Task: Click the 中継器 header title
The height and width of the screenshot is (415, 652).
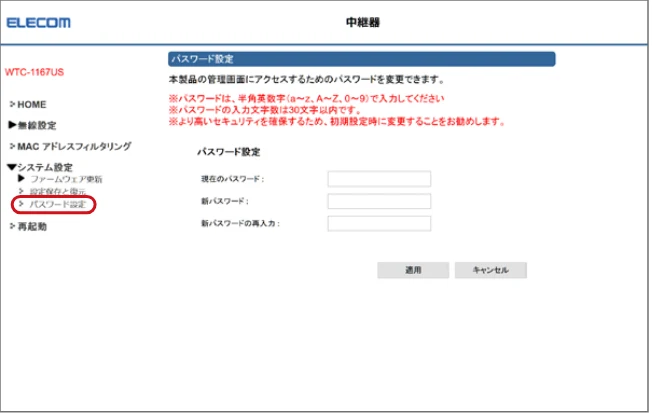Action: point(364,22)
